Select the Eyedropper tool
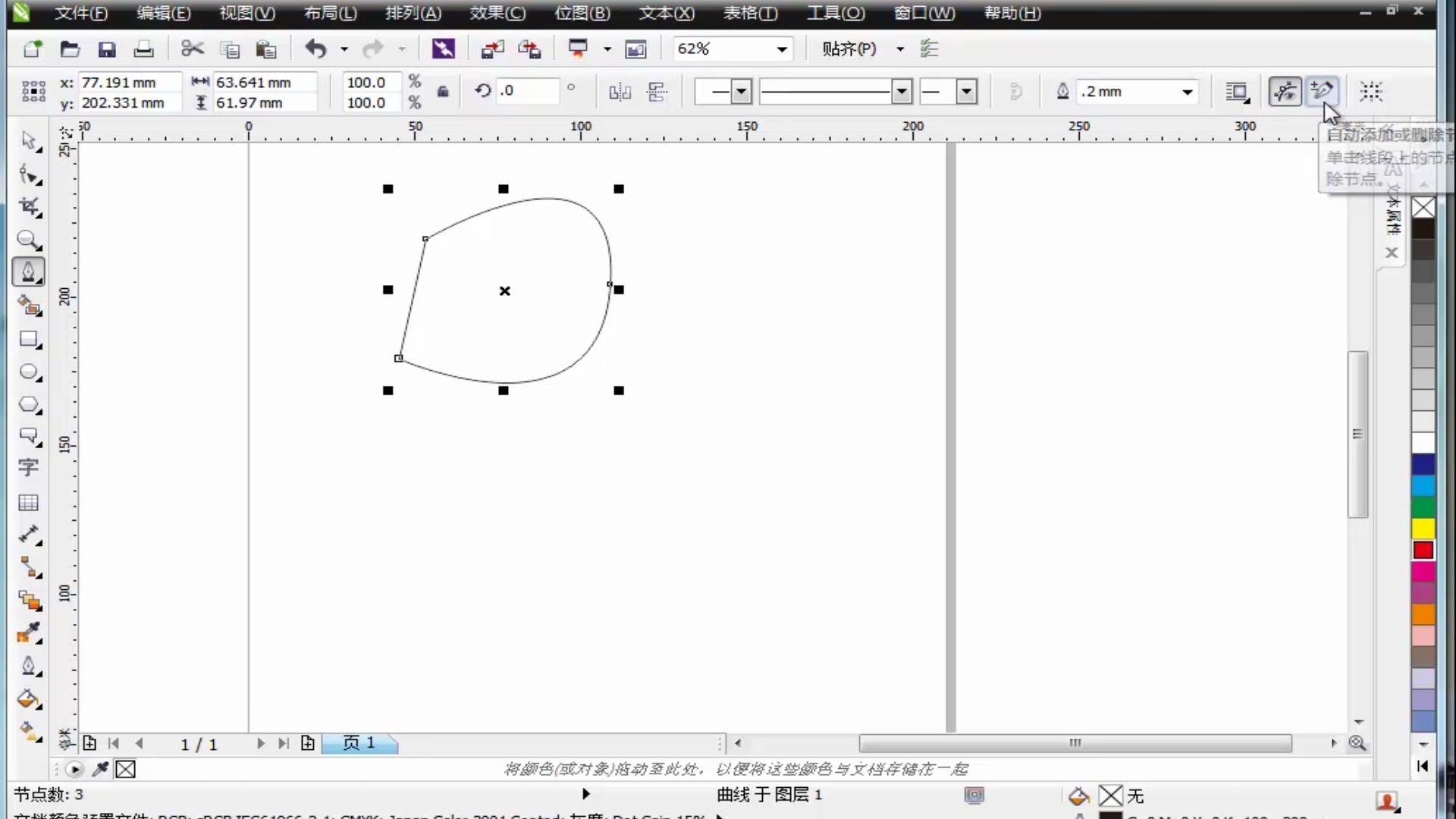Viewport: 1456px width, 819px height. click(x=29, y=633)
